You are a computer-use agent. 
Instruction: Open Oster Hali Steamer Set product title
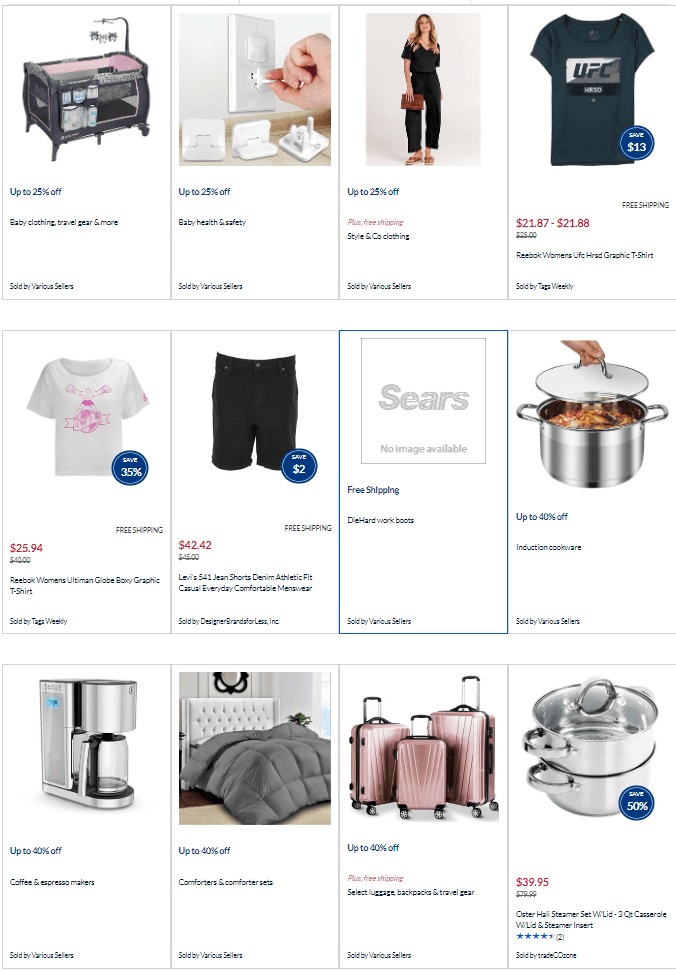[x=591, y=920]
